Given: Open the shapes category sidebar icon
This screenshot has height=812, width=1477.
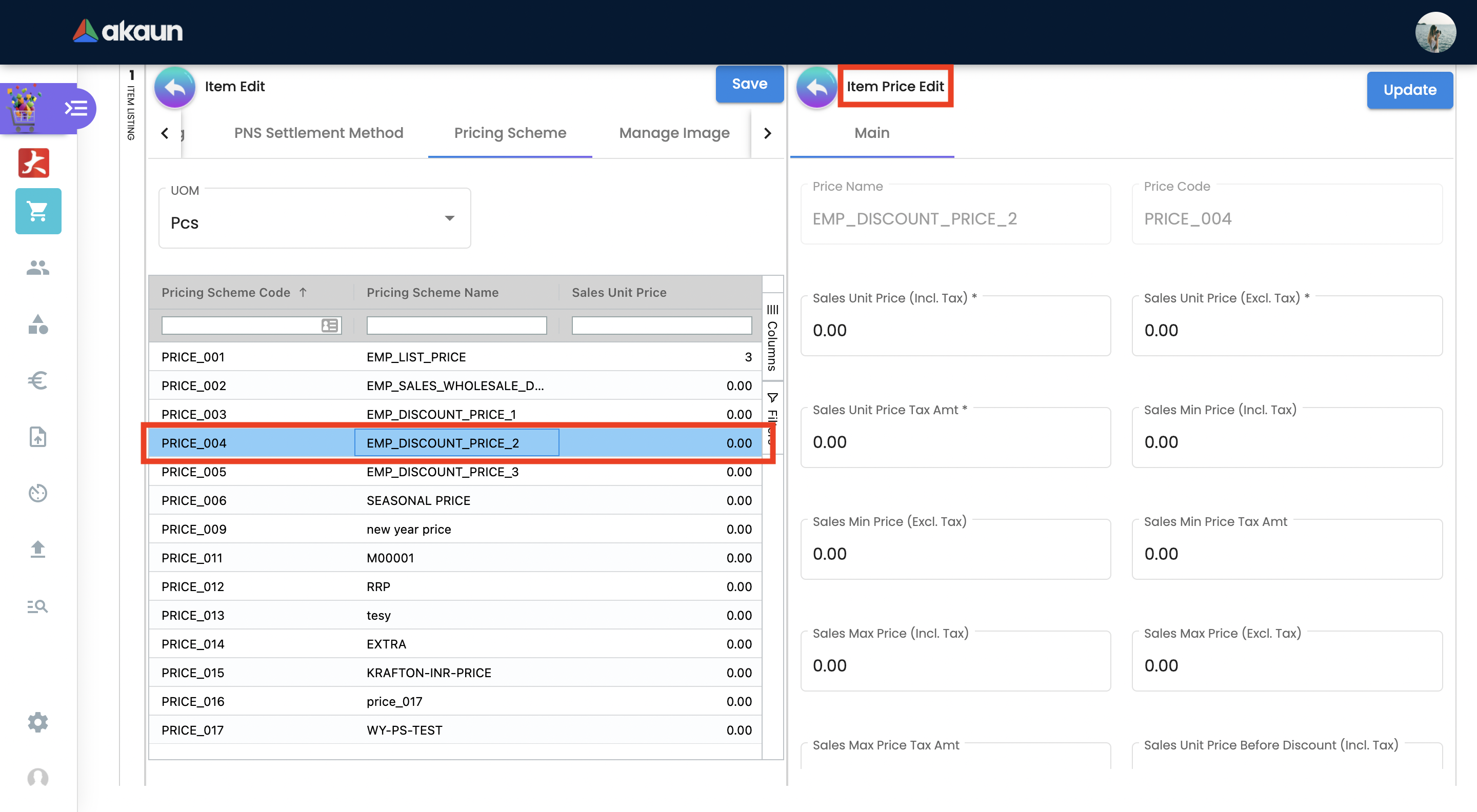Looking at the screenshot, I should pos(38,324).
